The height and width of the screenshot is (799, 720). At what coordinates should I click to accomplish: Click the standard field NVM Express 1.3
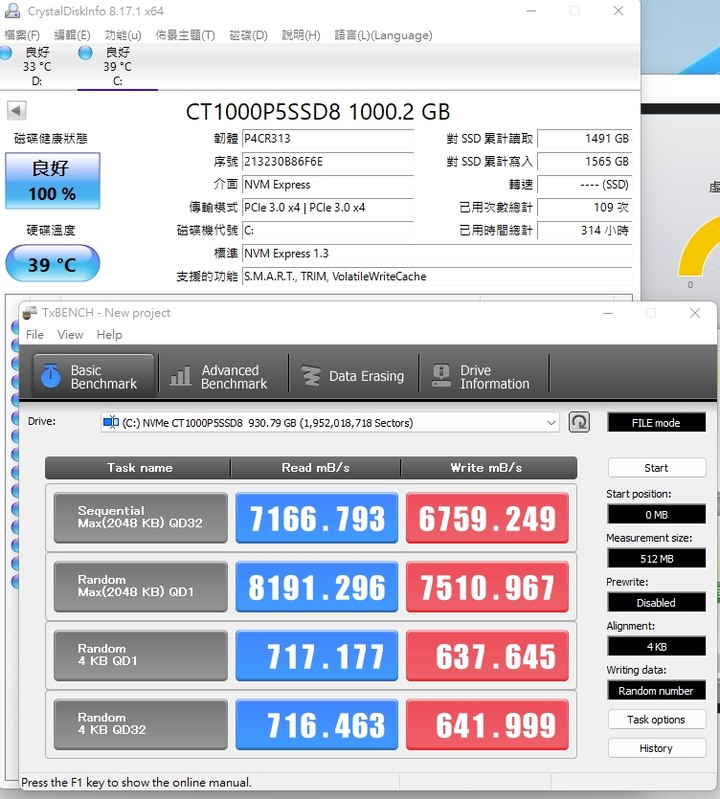[437, 253]
